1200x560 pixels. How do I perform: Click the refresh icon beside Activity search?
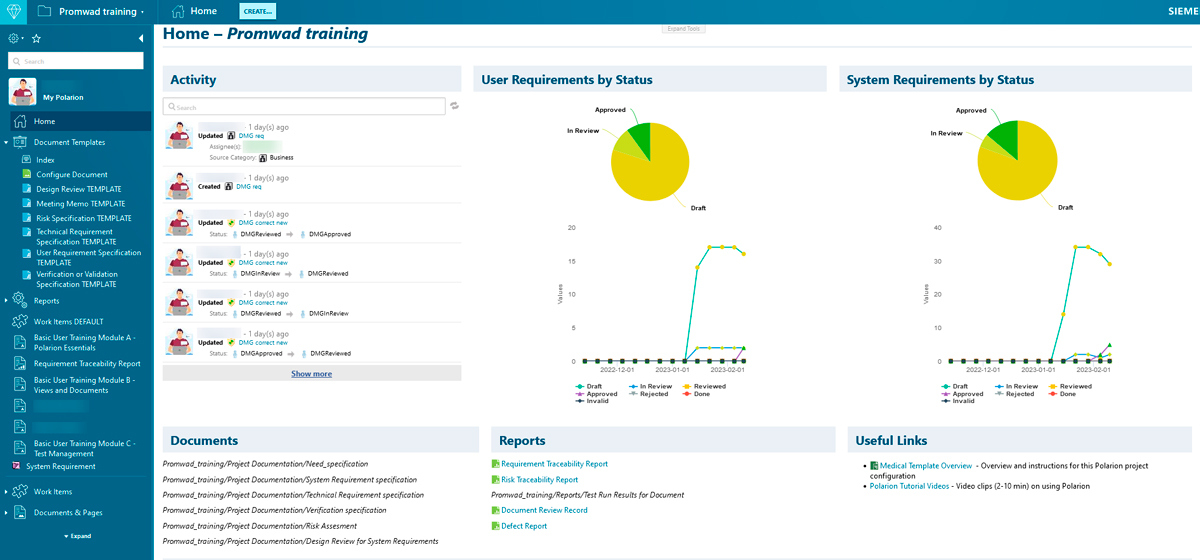455,106
